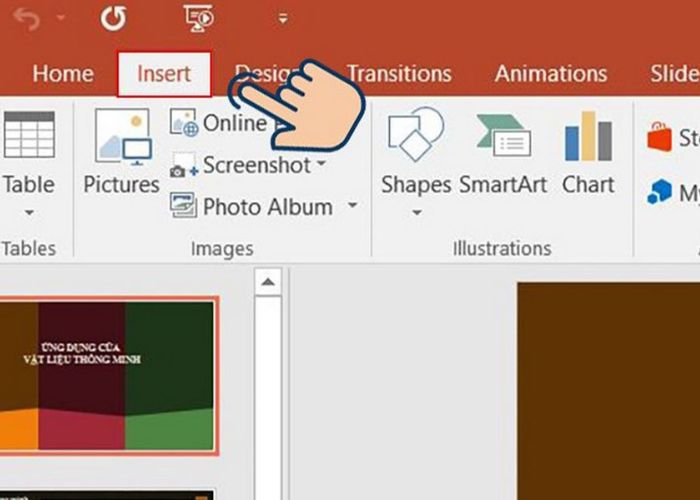Switch to the Home tab
The width and height of the screenshot is (700, 500).
[x=62, y=74]
